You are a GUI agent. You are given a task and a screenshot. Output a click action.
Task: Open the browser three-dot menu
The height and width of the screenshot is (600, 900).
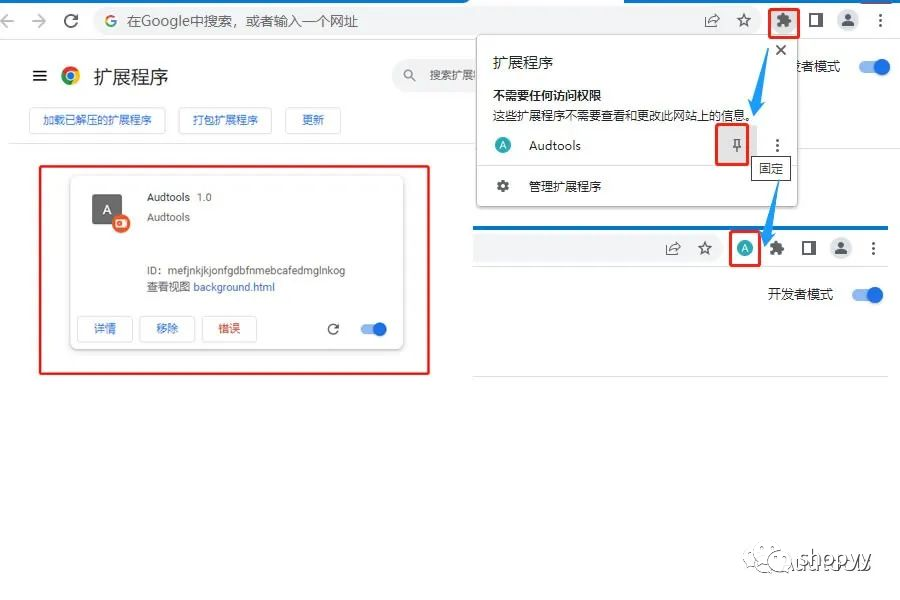pos(879,20)
